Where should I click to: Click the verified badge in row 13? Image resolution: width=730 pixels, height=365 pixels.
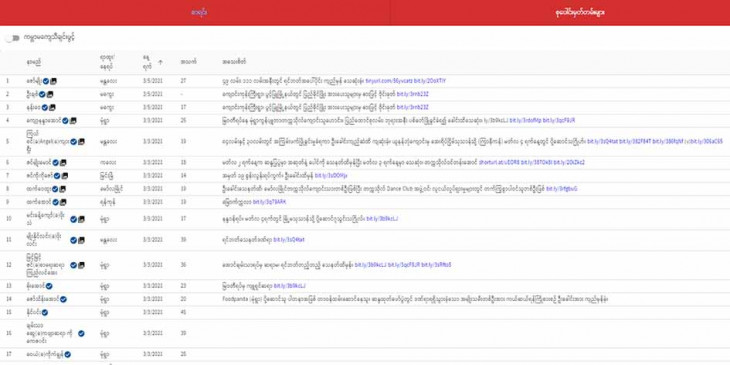(x=49, y=286)
